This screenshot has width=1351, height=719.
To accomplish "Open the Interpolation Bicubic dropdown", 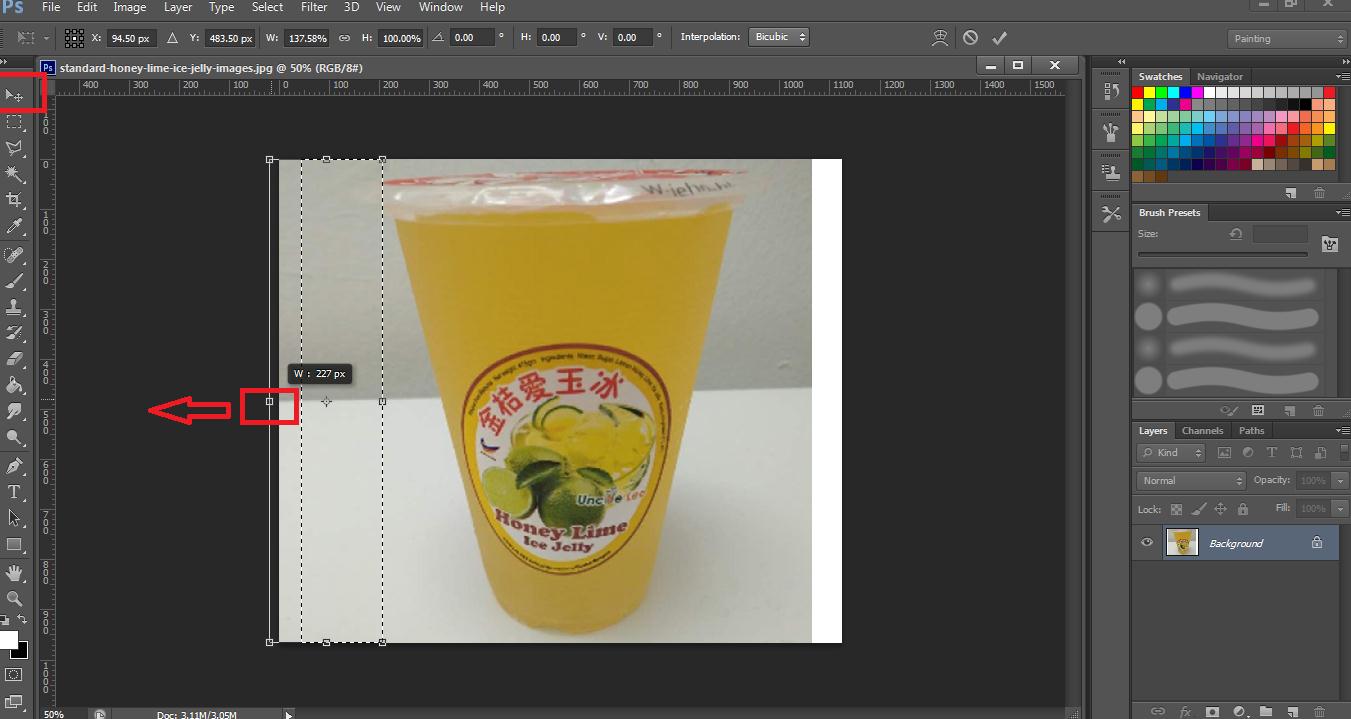I will pos(779,38).
